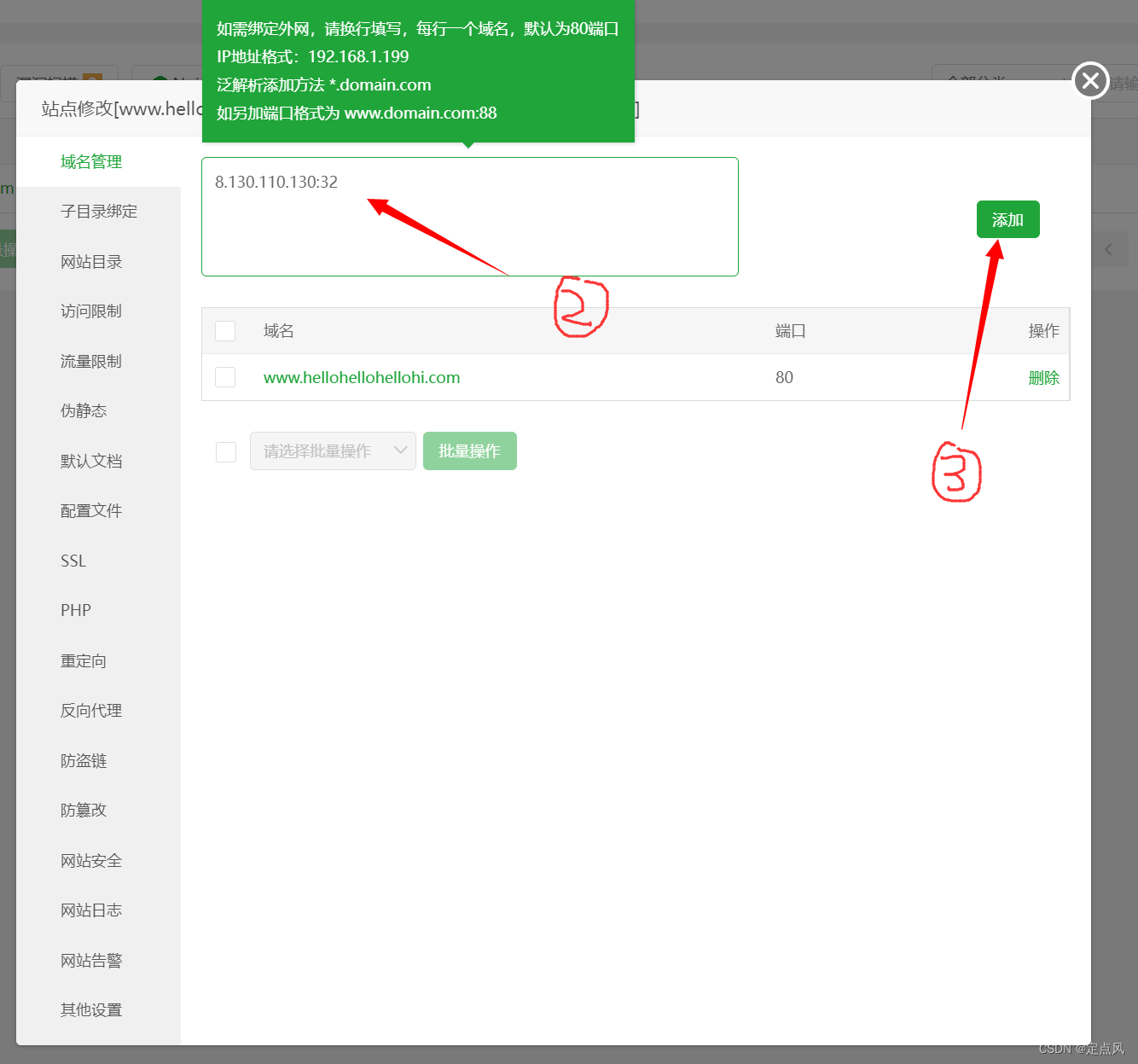Check the www.hellohellohellohi.com row checkbox
Image resolution: width=1138 pixels, height=1064 pixels.
tap(225, 377)
